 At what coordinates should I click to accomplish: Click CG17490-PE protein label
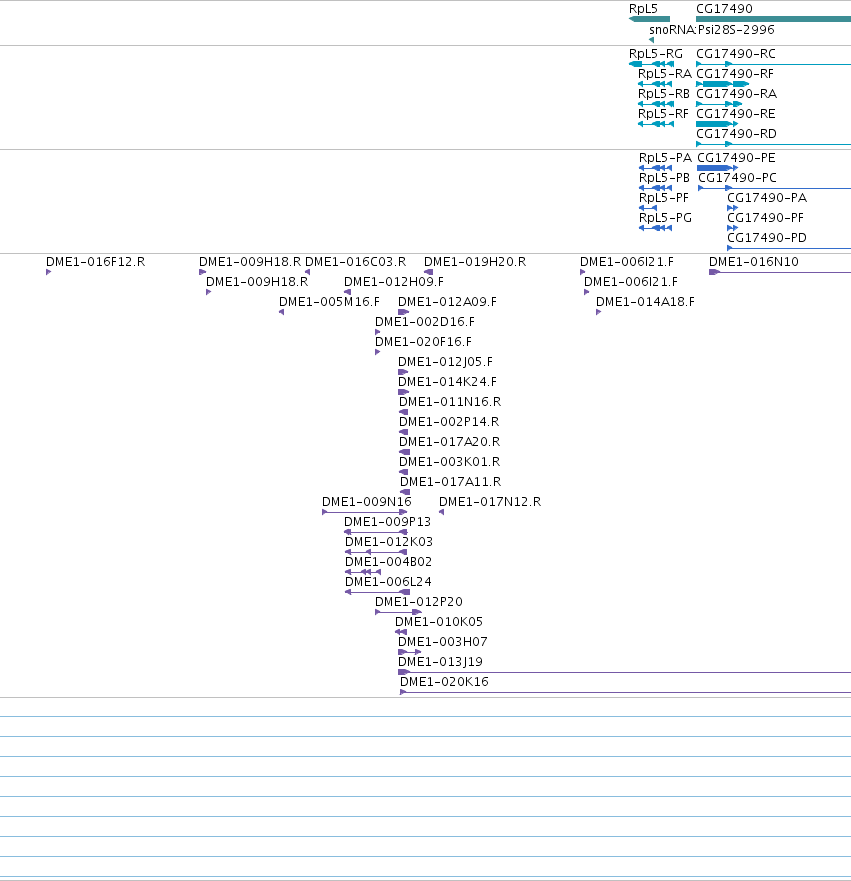coord(736,158)
